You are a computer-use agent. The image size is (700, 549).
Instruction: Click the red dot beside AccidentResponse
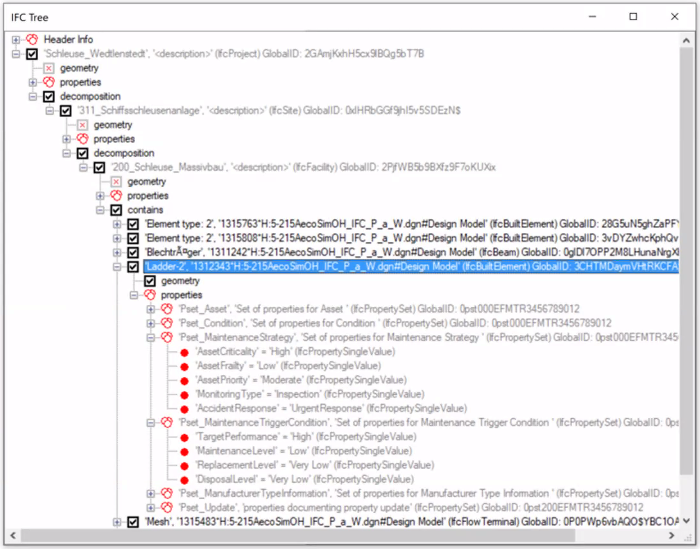click(184, 409)
